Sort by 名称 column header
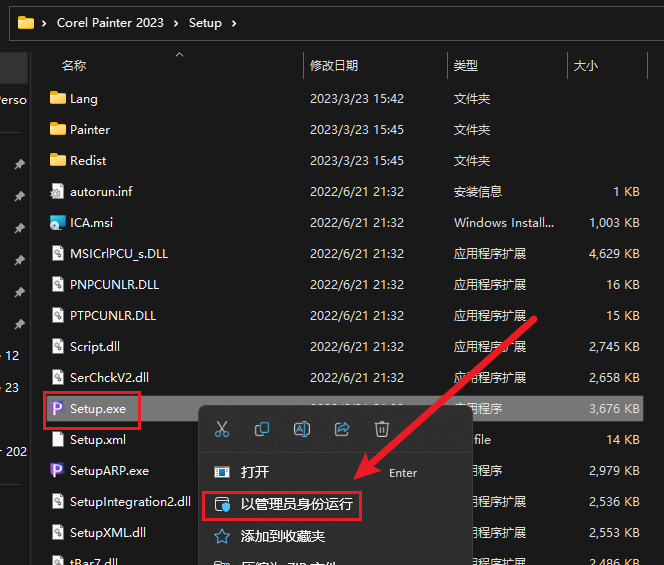Screen dimensions: 664x565 (74, 66)
